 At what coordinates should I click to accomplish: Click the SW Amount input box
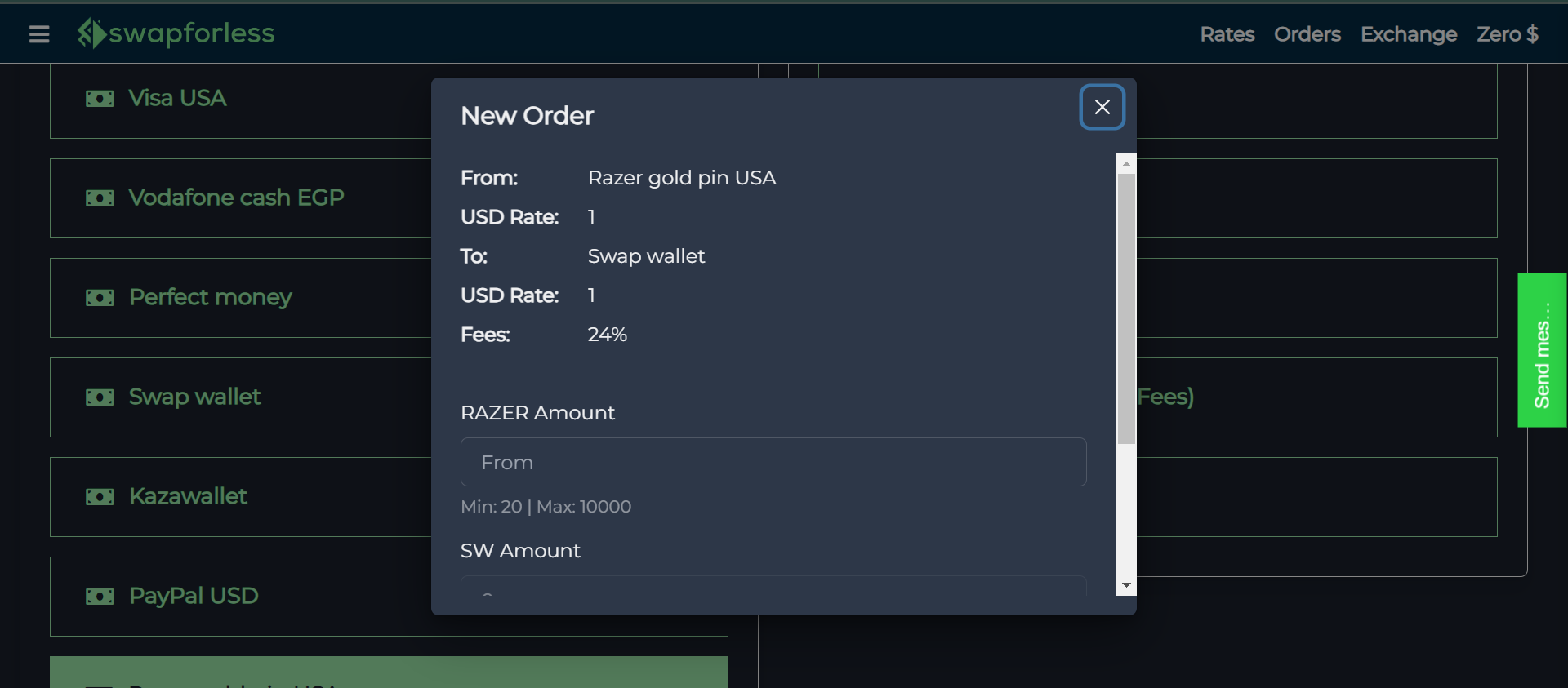[773, 594]
